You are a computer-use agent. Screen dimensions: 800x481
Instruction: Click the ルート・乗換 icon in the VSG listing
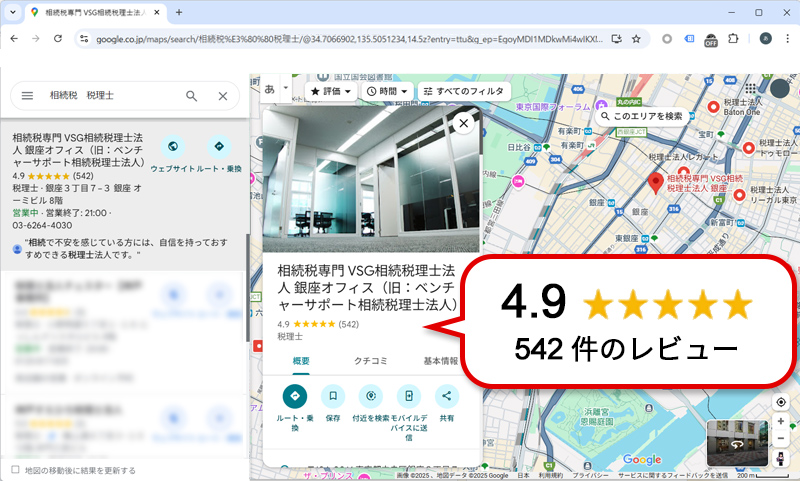(219, 146)
